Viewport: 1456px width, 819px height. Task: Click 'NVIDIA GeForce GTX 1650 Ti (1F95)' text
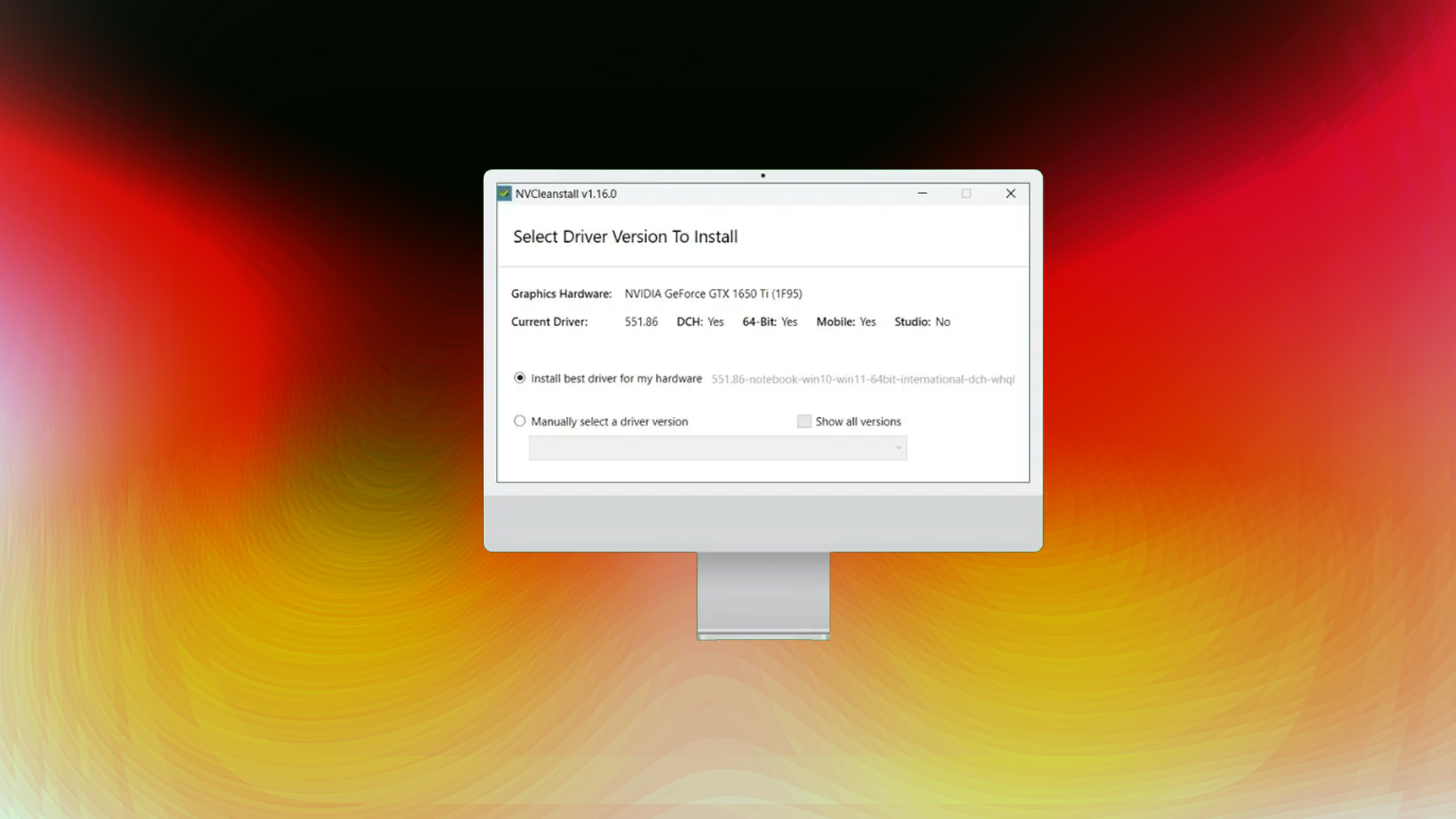(714, 293)
